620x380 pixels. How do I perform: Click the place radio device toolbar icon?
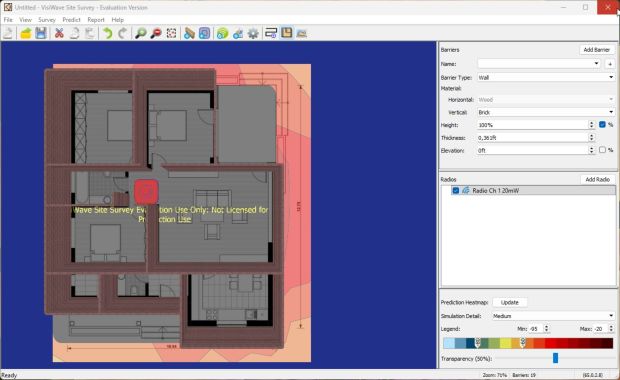238,33
